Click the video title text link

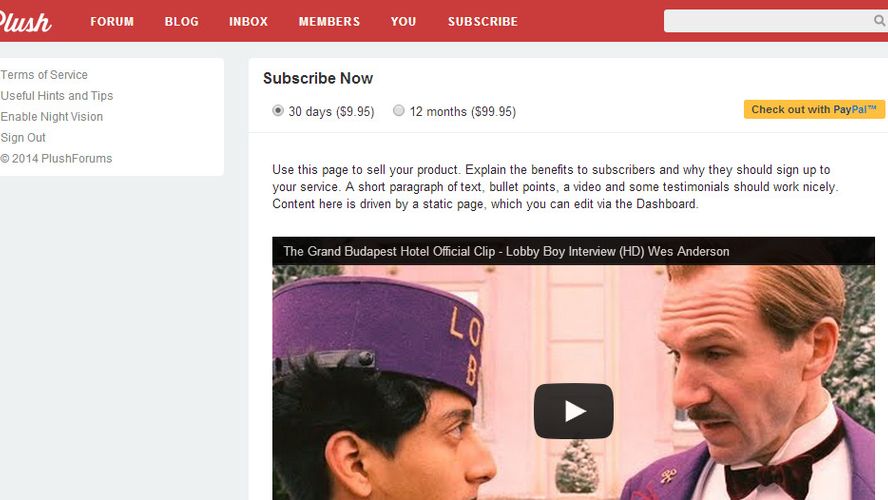pos(506,251)
